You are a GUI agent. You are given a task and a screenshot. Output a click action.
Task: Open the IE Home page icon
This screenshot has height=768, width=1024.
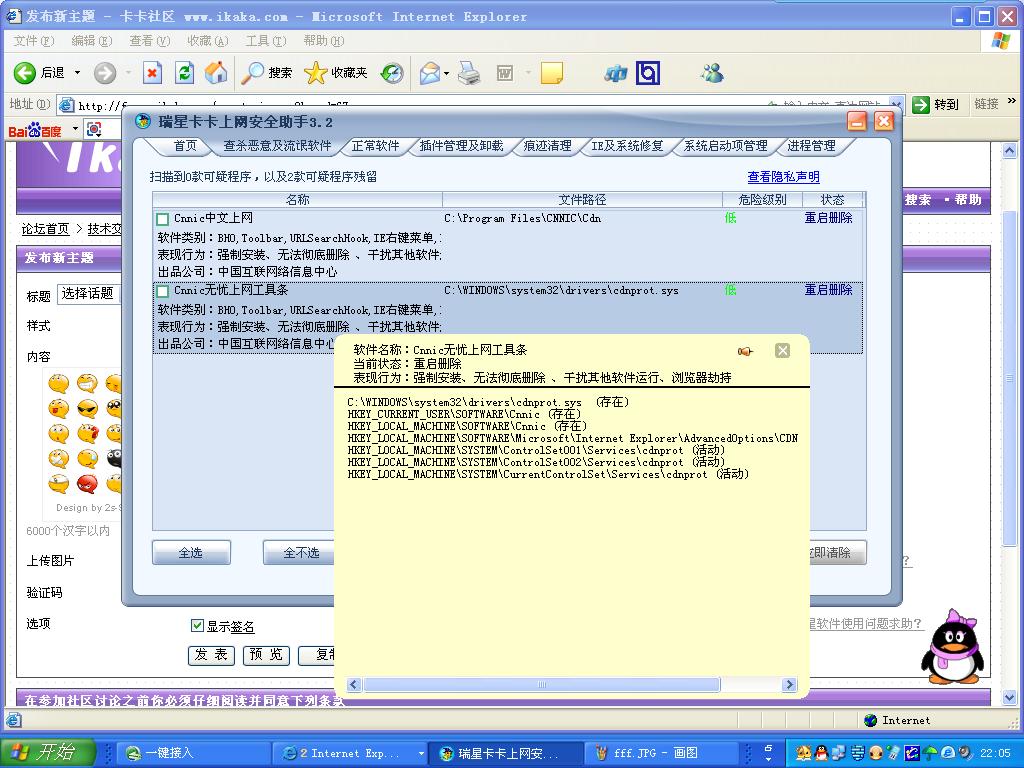216,72
